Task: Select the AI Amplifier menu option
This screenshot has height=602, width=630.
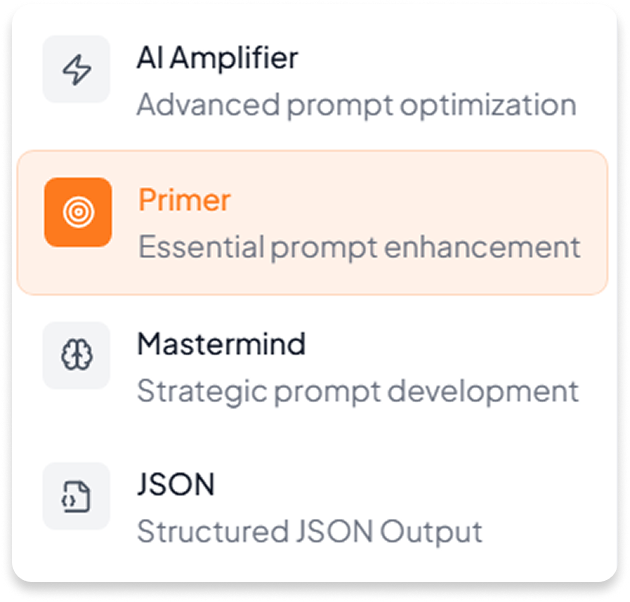Action: click(x=312, y=80)
